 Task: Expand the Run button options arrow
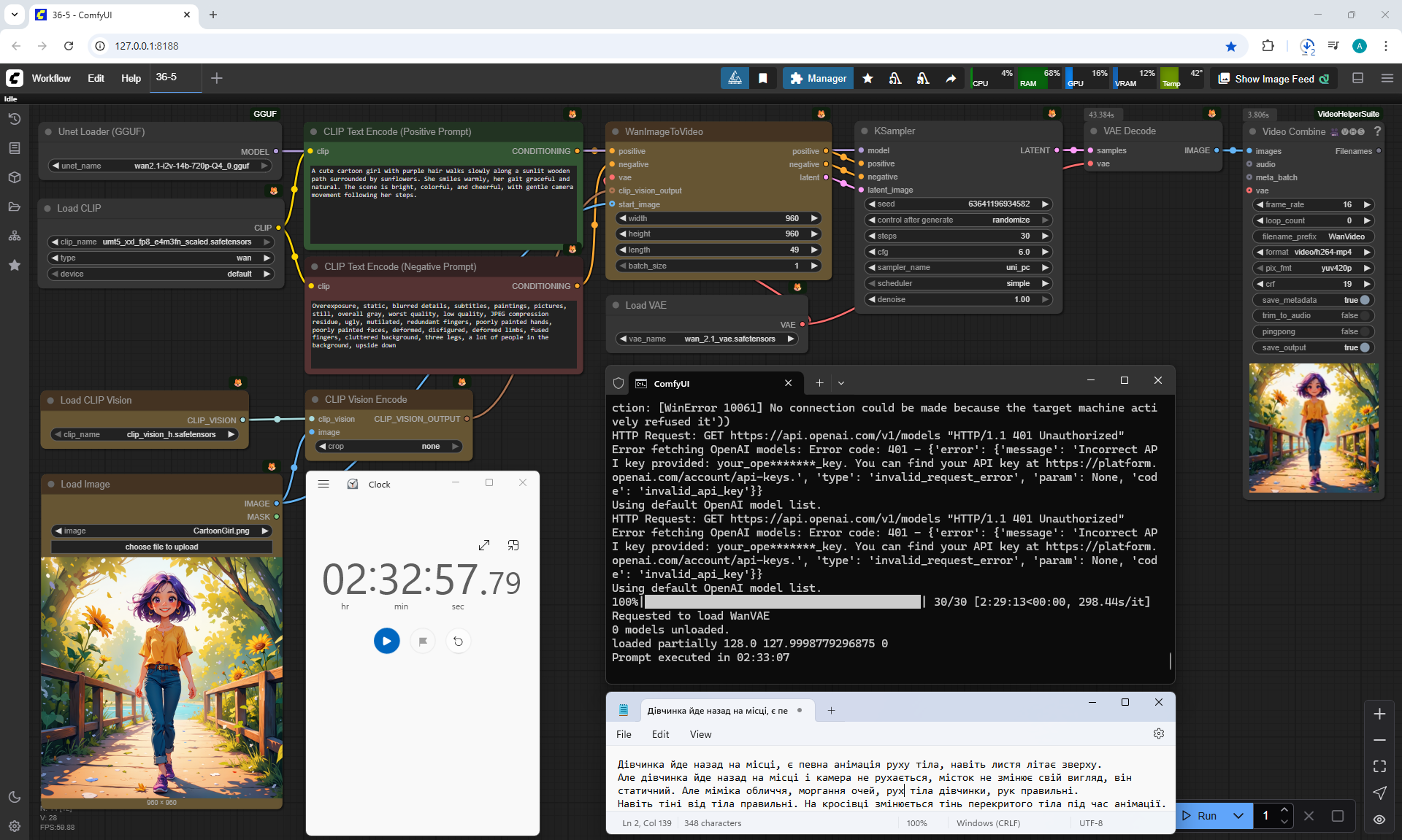pos(1238,816)
